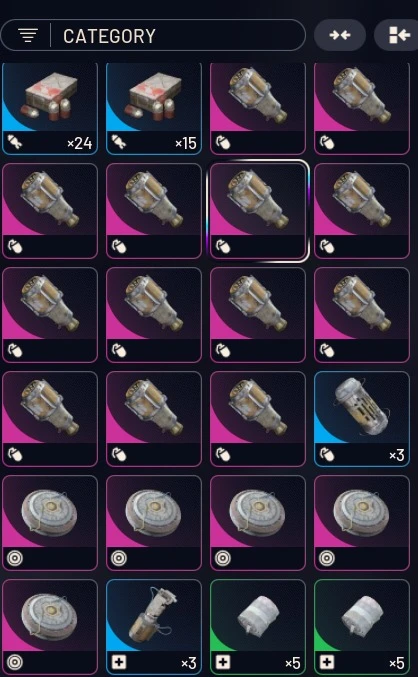The width and height of the screenshot is (418, 677).
Task: Click the stack-with-left-arrow sort button
Action: click(399, 35)
